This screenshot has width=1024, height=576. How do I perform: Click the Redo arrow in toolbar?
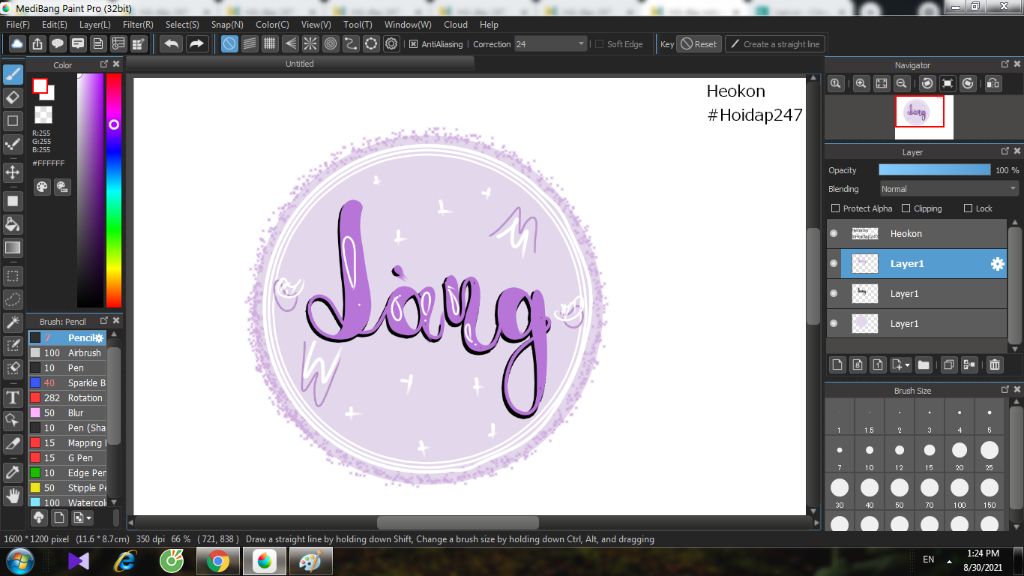click(196, 44)
